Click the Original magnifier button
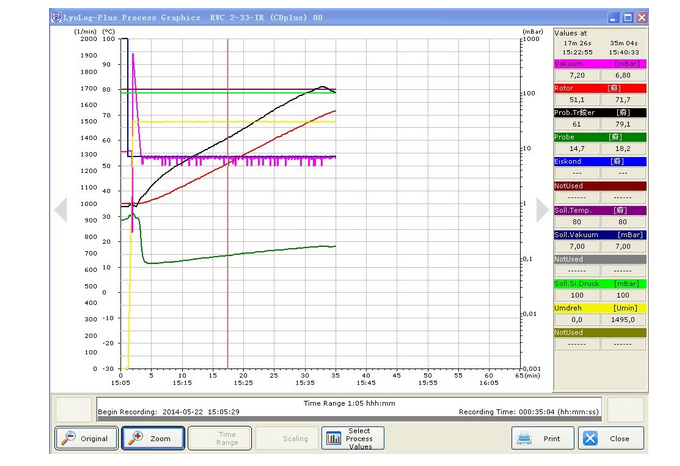Viewport: 680px width, 466px height. click(84, 438)
